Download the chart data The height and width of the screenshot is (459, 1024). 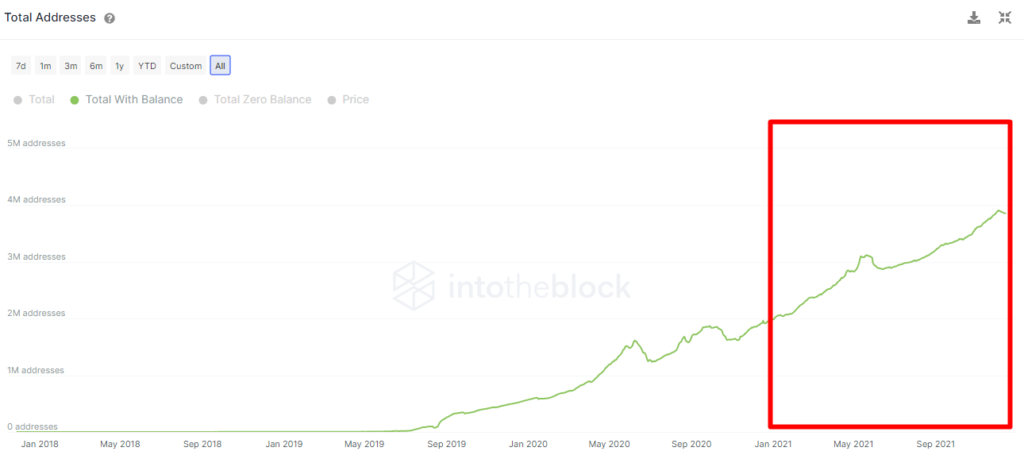(974, 18)
